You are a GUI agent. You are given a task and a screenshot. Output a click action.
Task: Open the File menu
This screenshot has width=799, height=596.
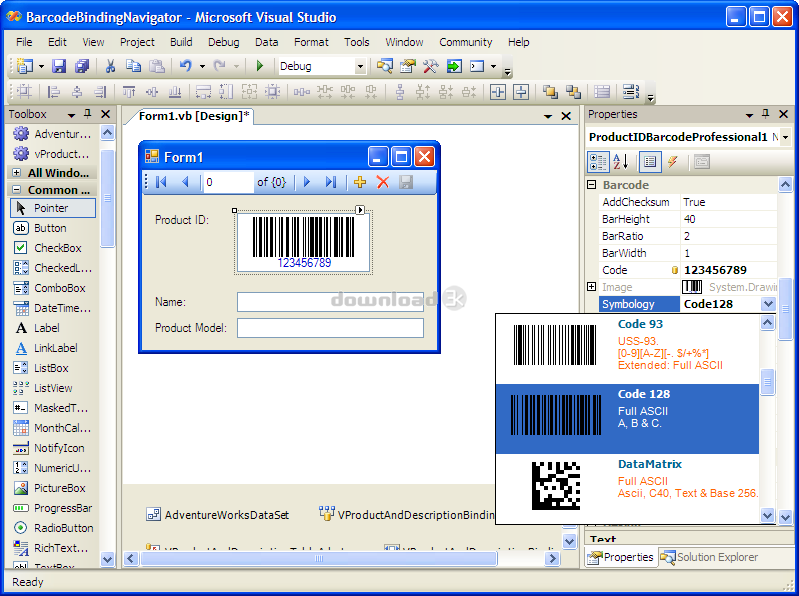coord(24,42)
